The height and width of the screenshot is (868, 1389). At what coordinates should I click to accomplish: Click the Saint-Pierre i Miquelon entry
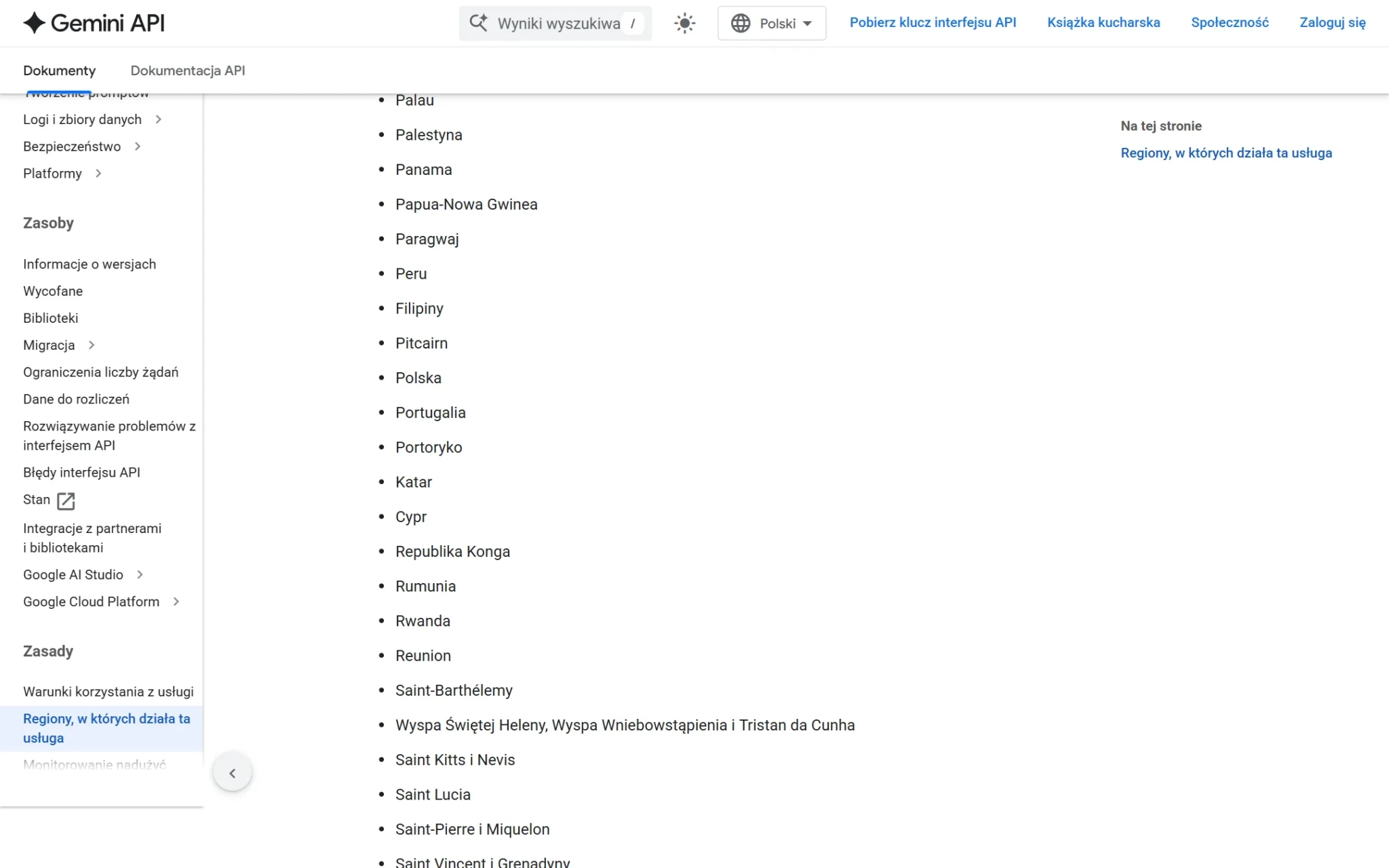pos(473,829)
